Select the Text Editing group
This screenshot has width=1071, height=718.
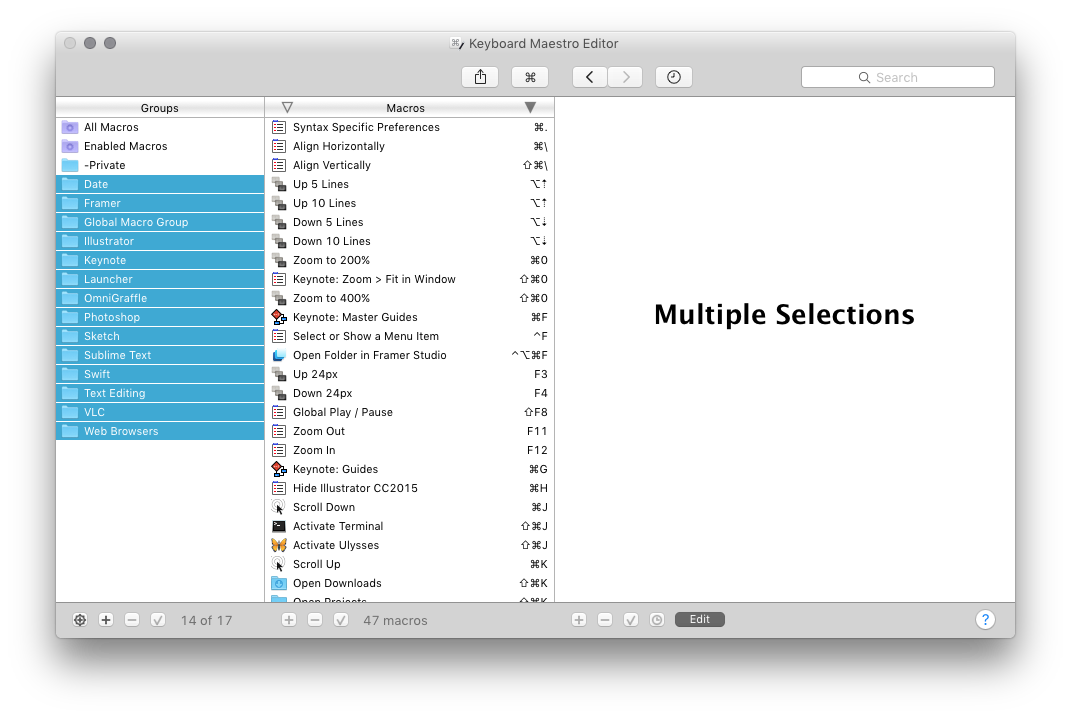[160, 393]
